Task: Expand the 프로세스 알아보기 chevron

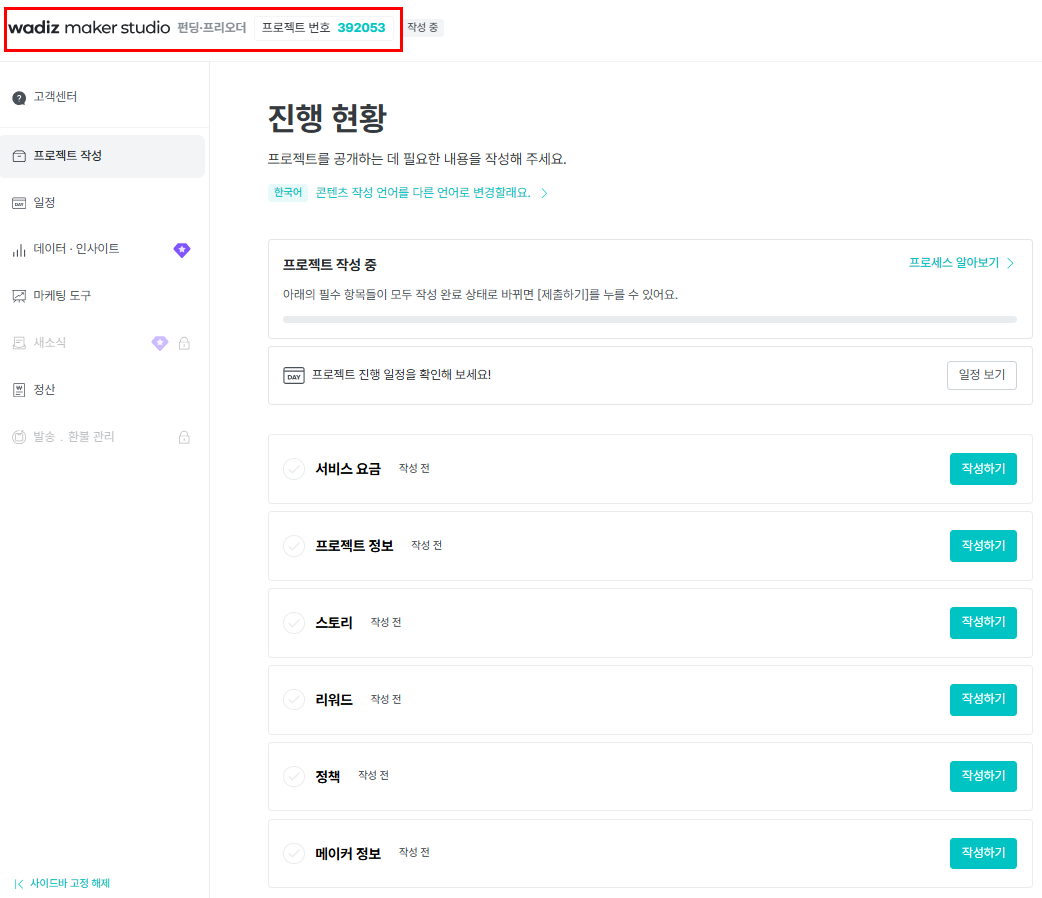Action: pos(1011,263)
